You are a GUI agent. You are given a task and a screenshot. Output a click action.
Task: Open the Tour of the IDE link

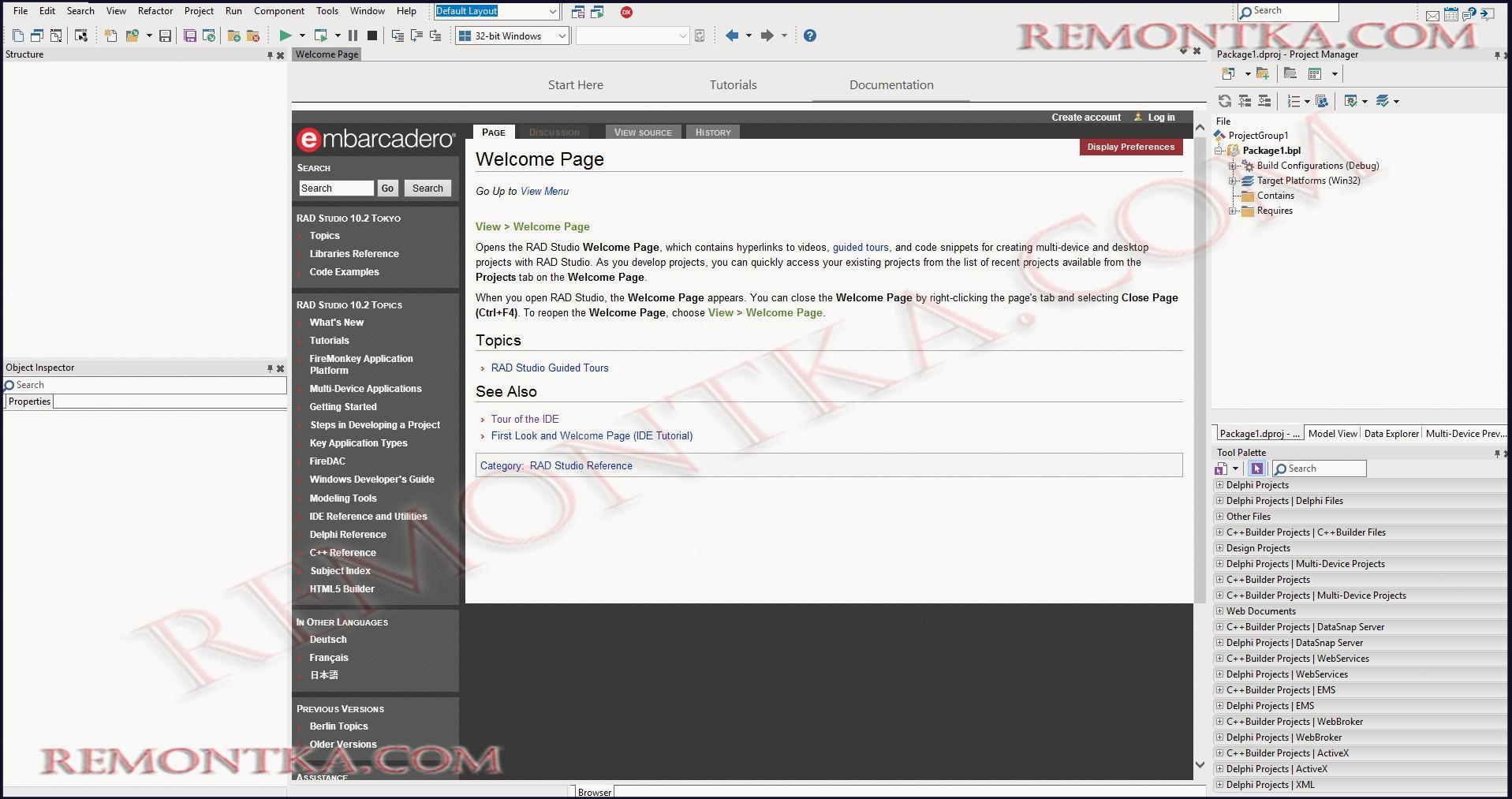525,420
